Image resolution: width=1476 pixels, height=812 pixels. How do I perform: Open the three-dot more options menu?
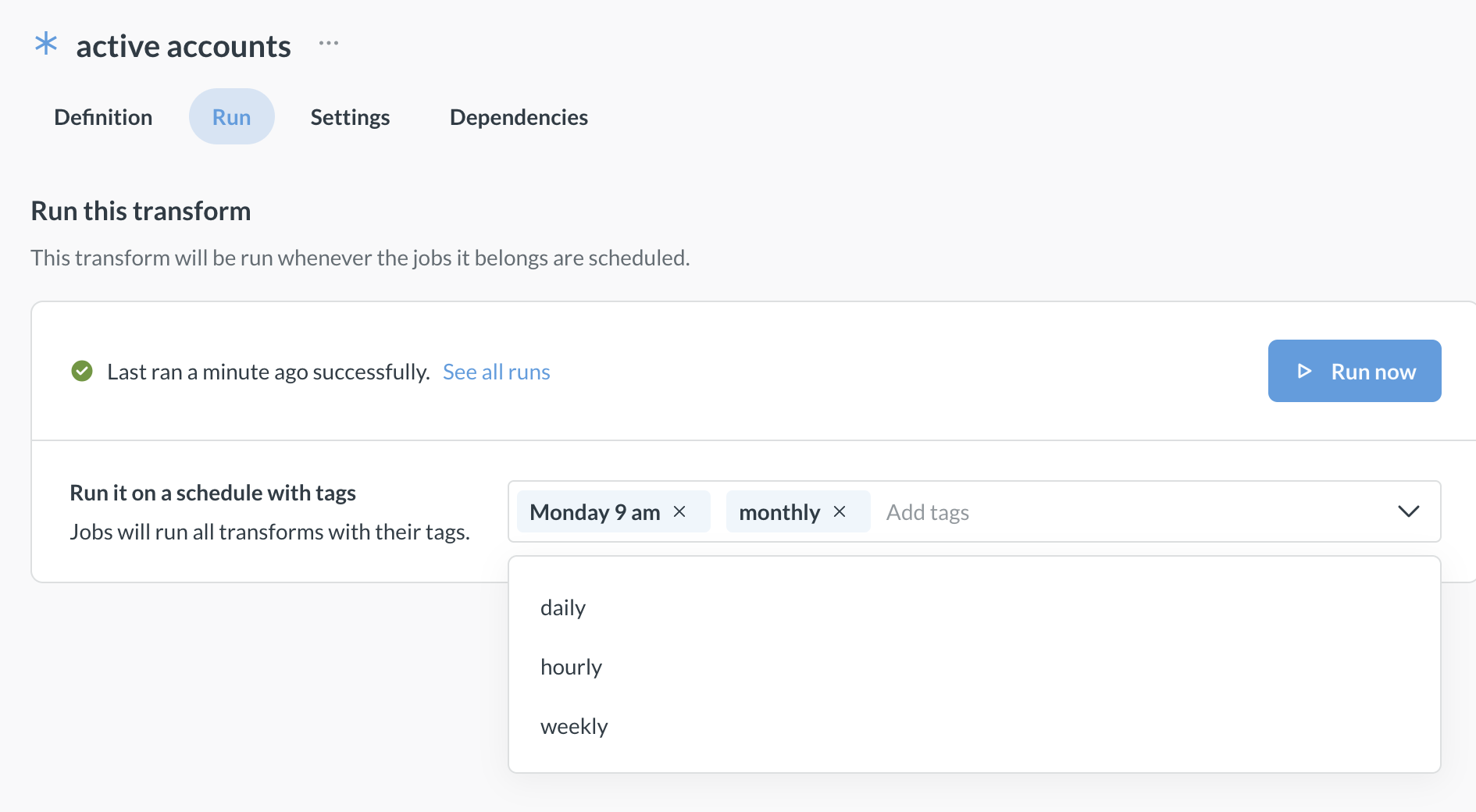tap(329, 43)
